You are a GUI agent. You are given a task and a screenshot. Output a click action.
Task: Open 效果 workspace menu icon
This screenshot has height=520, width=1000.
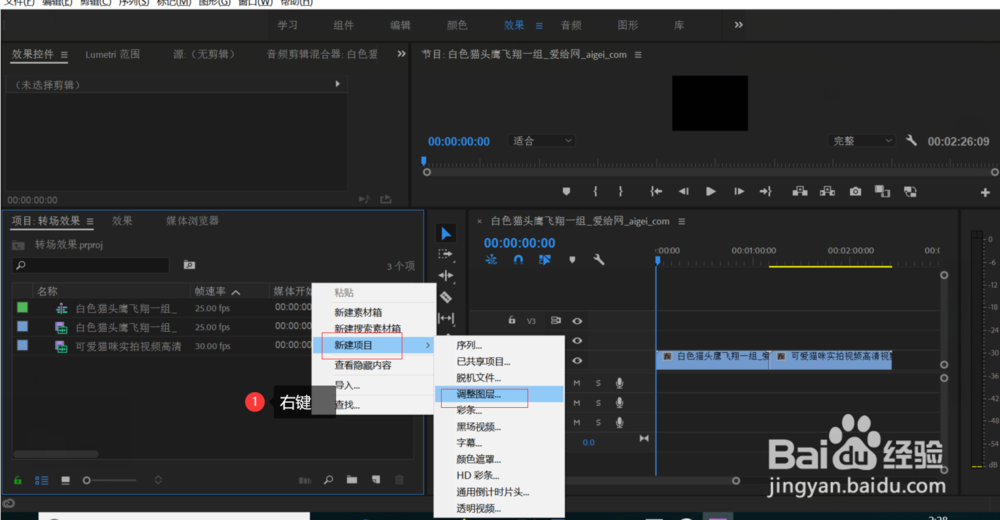click(539, 26)
